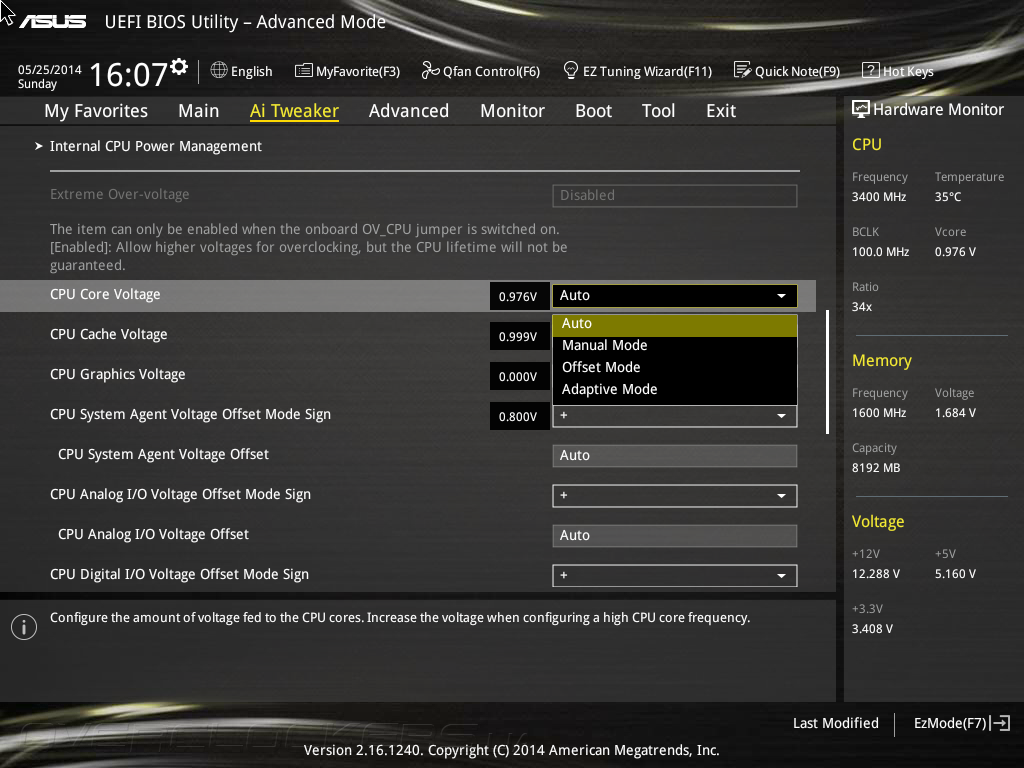Choose Auto in the voltage mode list
The image size is (1024, 768).
click(x=675, y=324)
